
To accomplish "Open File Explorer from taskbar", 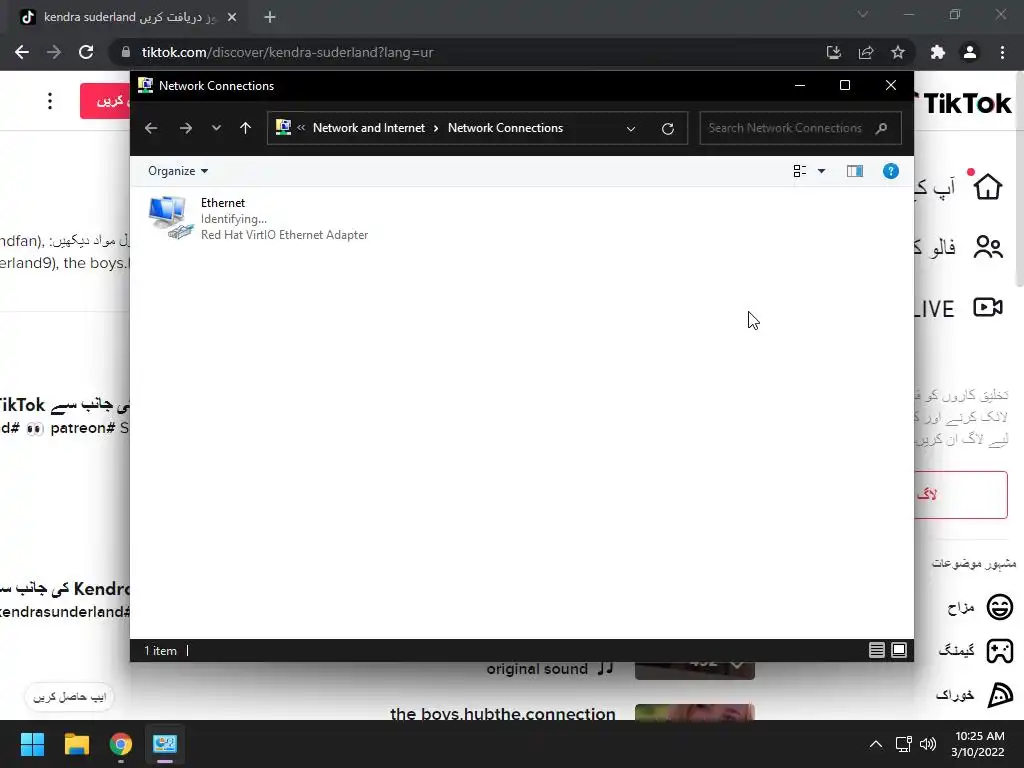I will [76, 744].
